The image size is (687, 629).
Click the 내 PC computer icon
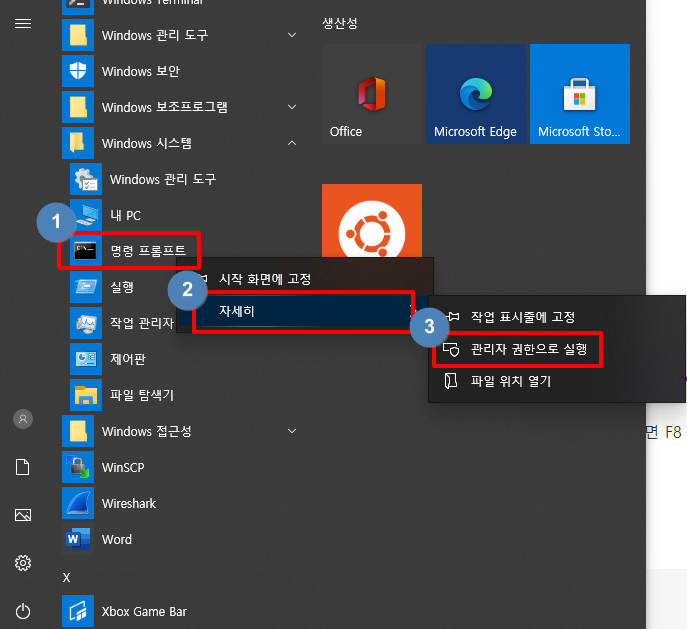[x=86, y=215]
